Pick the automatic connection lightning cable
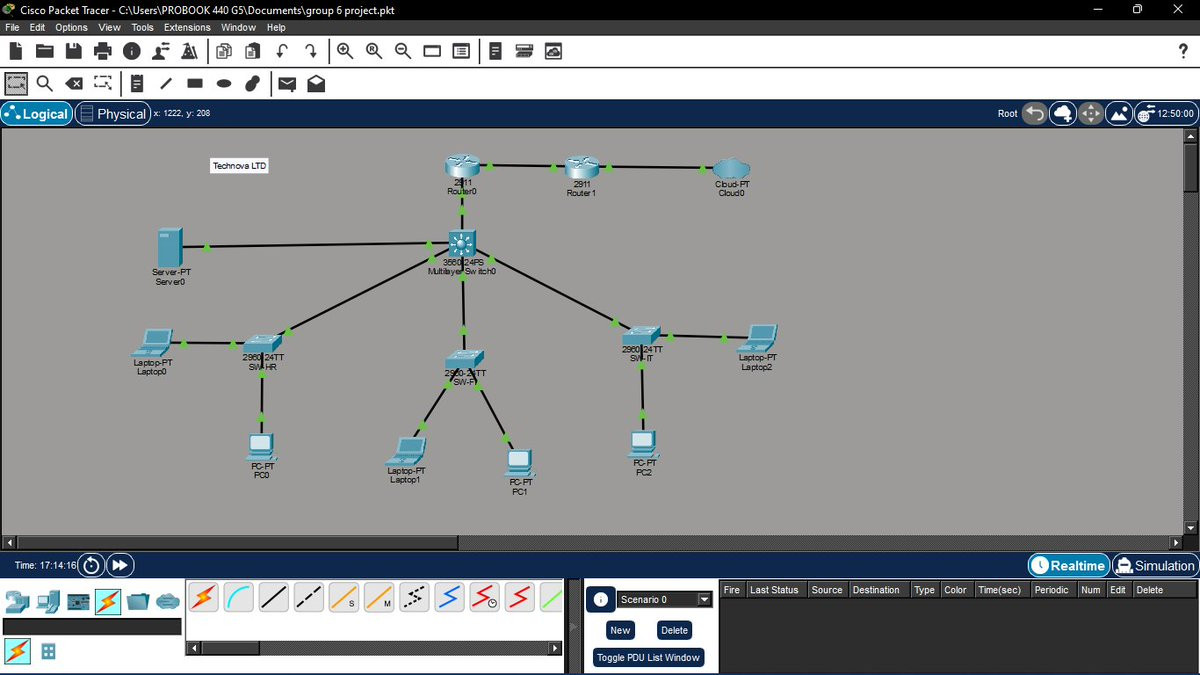Viewport: 1200px width, 675px height. coord(203,598)
